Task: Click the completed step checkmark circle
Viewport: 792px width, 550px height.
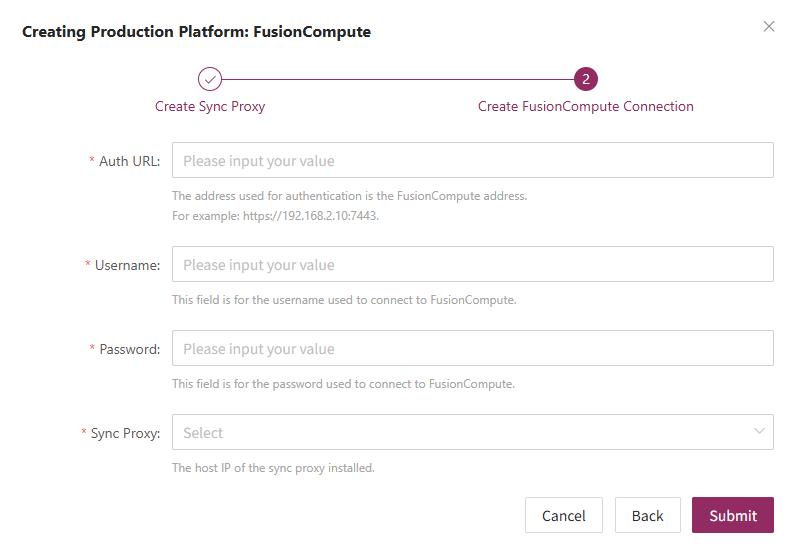Action: 210,79
